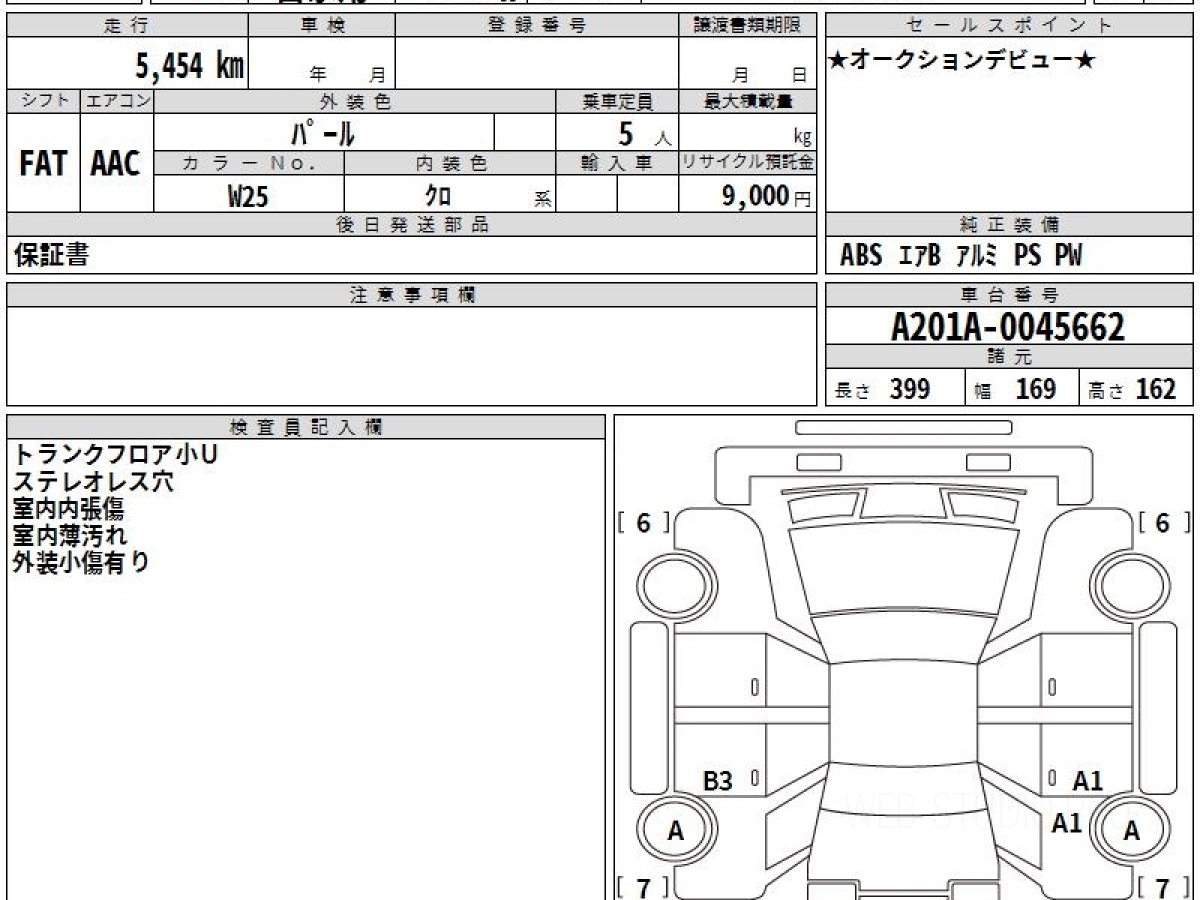Click the upper A1 mark on right side
Viewport: 1200px width, 900px height.
pyautogui.click(x=1087, y=781)
